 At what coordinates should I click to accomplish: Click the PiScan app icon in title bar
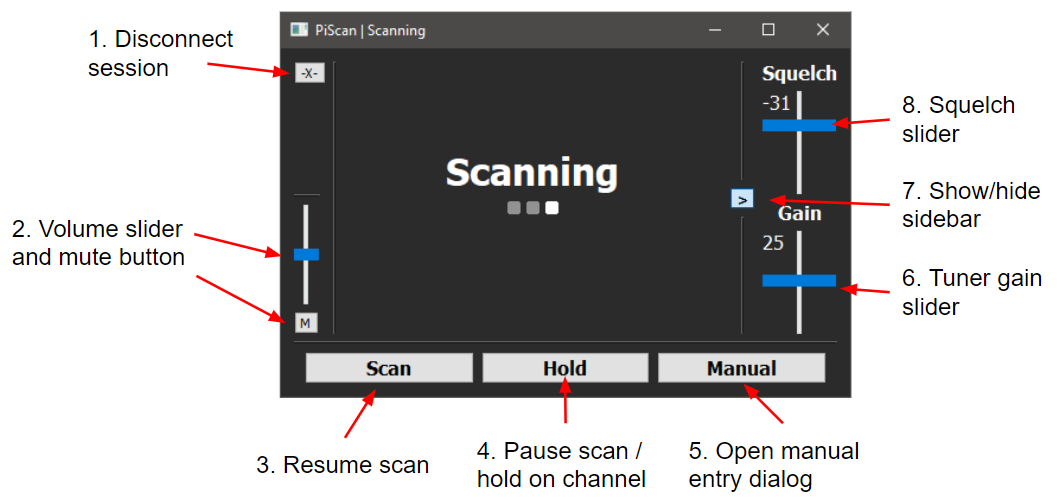coord(298,30)
